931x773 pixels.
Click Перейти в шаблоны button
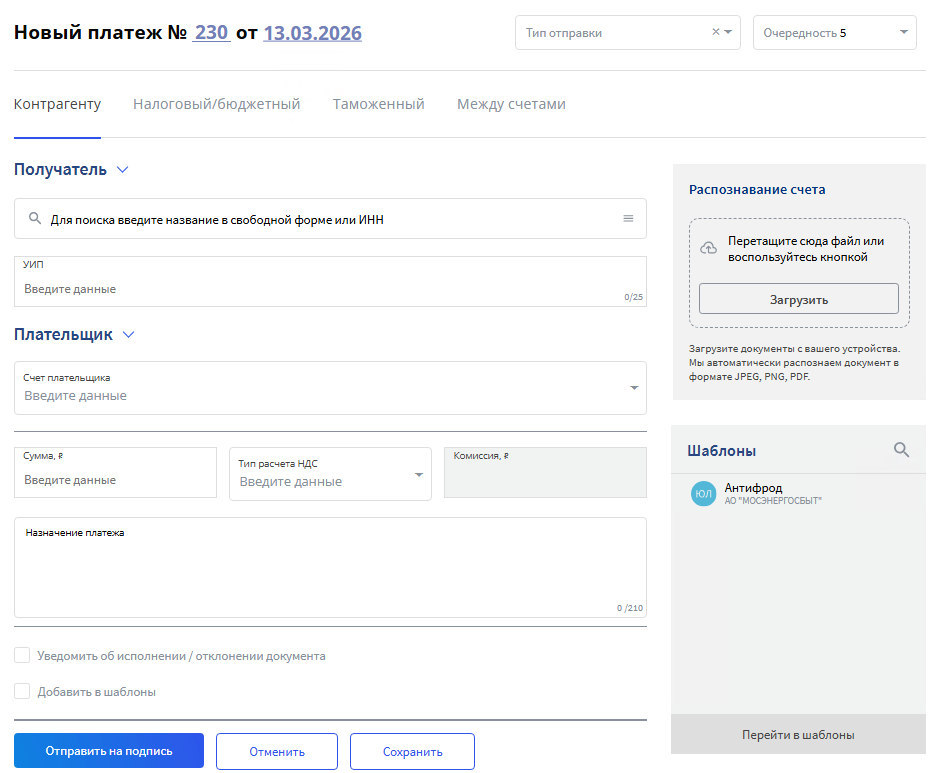click(x=798, y=734)
